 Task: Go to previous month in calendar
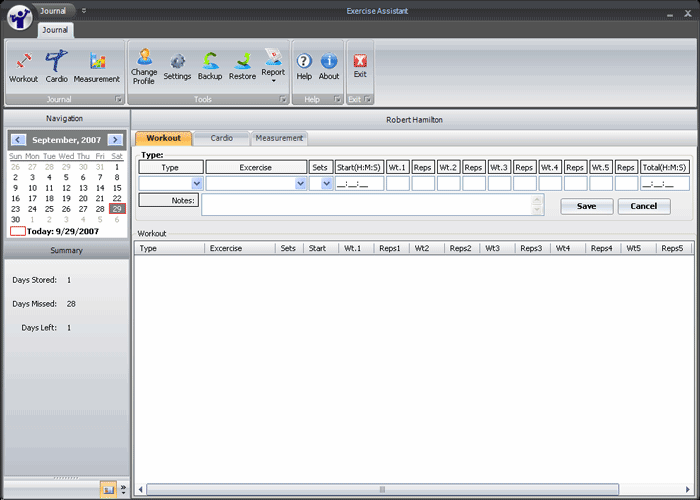(x=18, y=140)
